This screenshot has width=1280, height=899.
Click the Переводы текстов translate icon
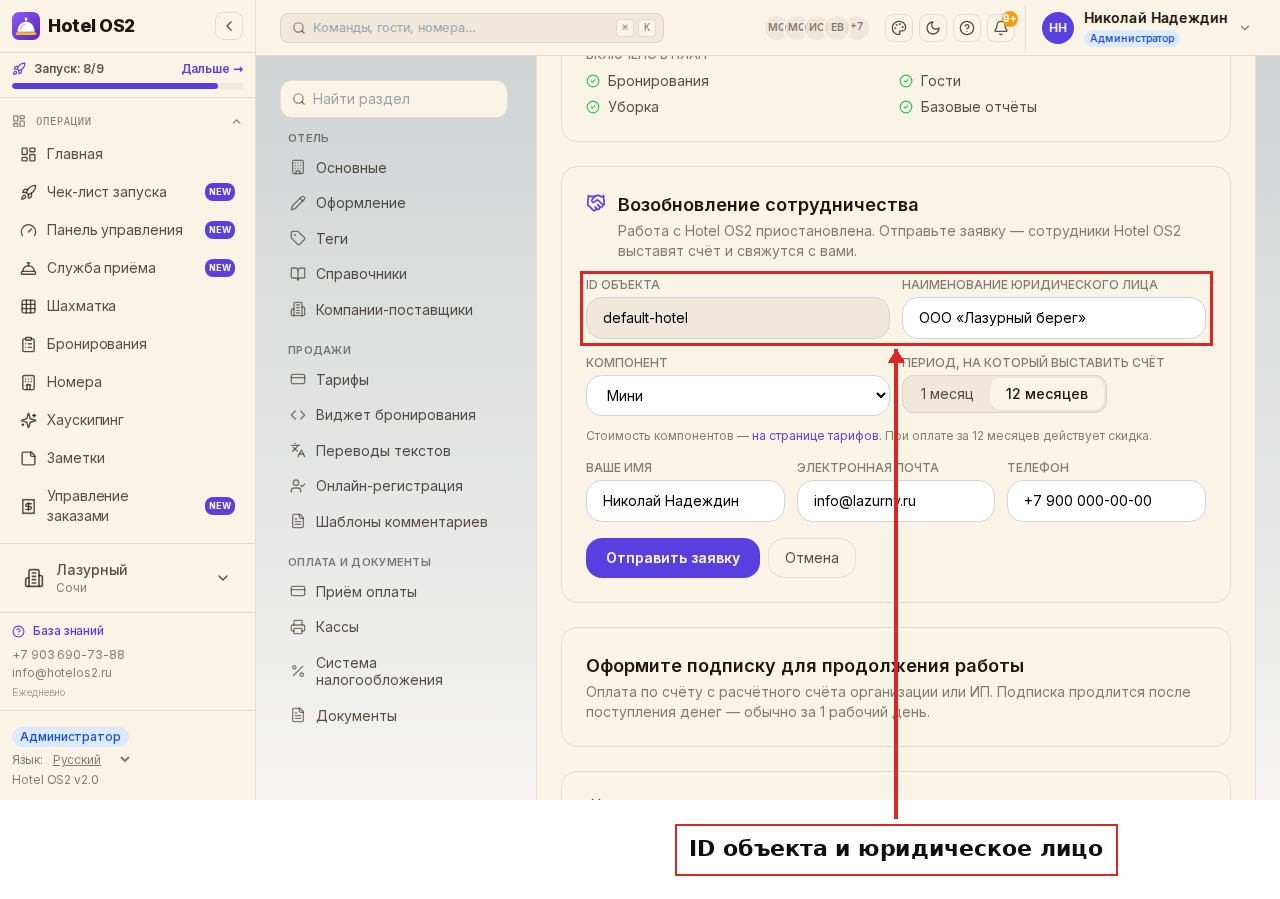[298, 451]
